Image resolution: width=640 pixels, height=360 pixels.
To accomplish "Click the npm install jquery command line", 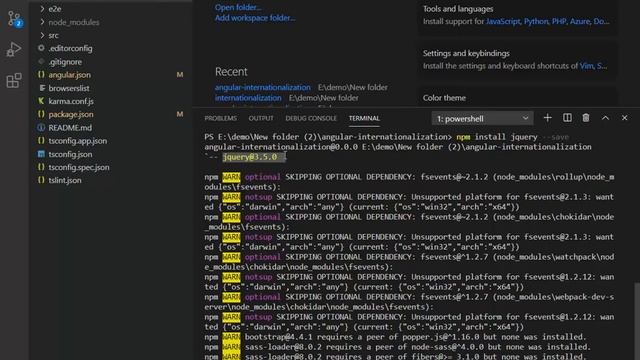I will [497, 137].
